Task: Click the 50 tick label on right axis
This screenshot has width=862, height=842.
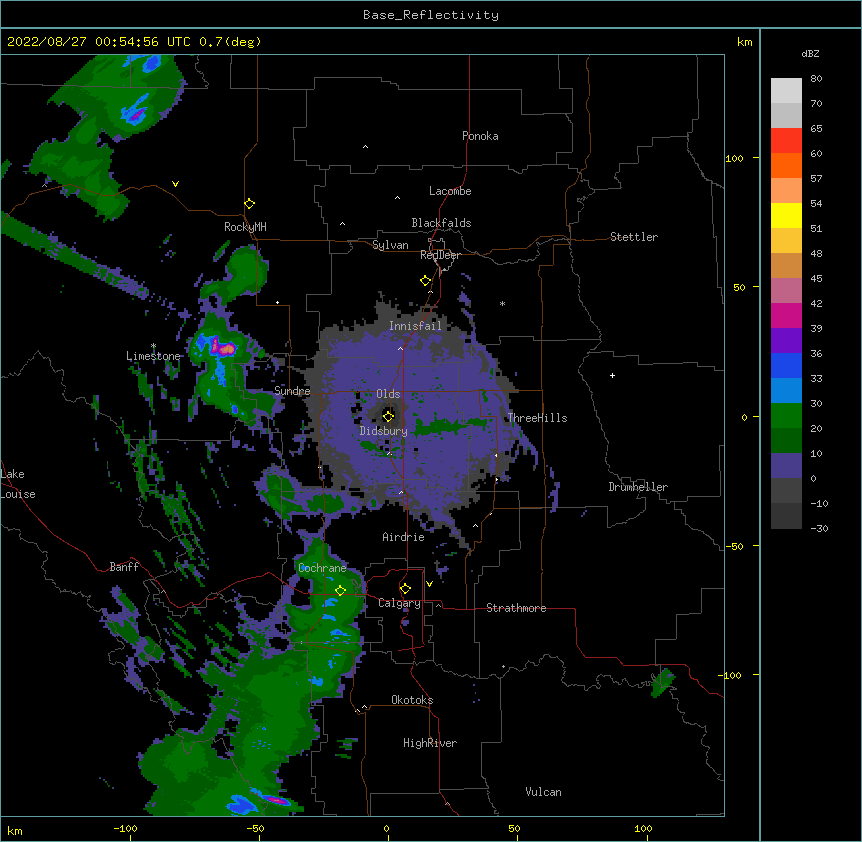Action: click(739, 287)
